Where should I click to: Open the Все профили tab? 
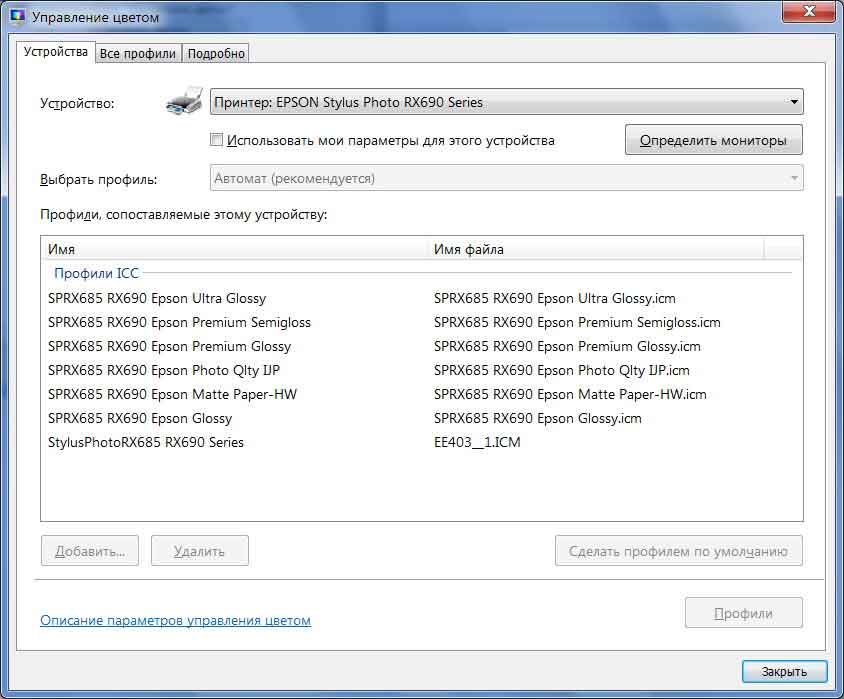pyautogui.click(x=138, y=54)
